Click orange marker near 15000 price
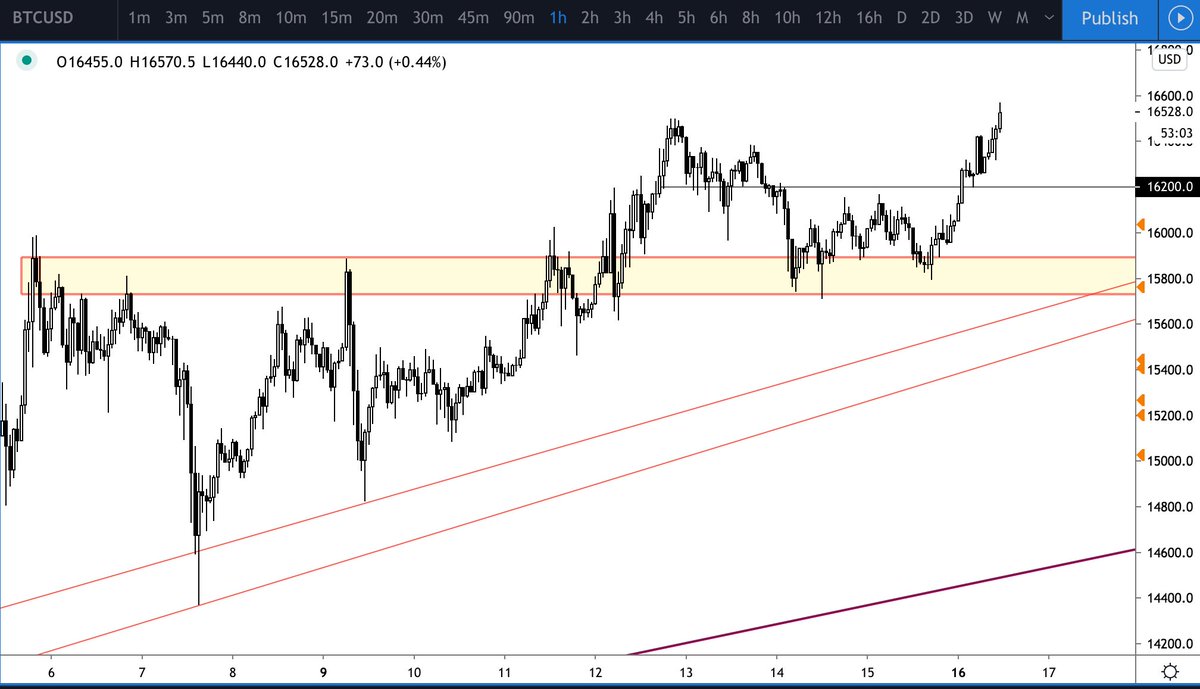Image resolution: width=1200 pixels, height=689 pixels. pos(1141,456)
